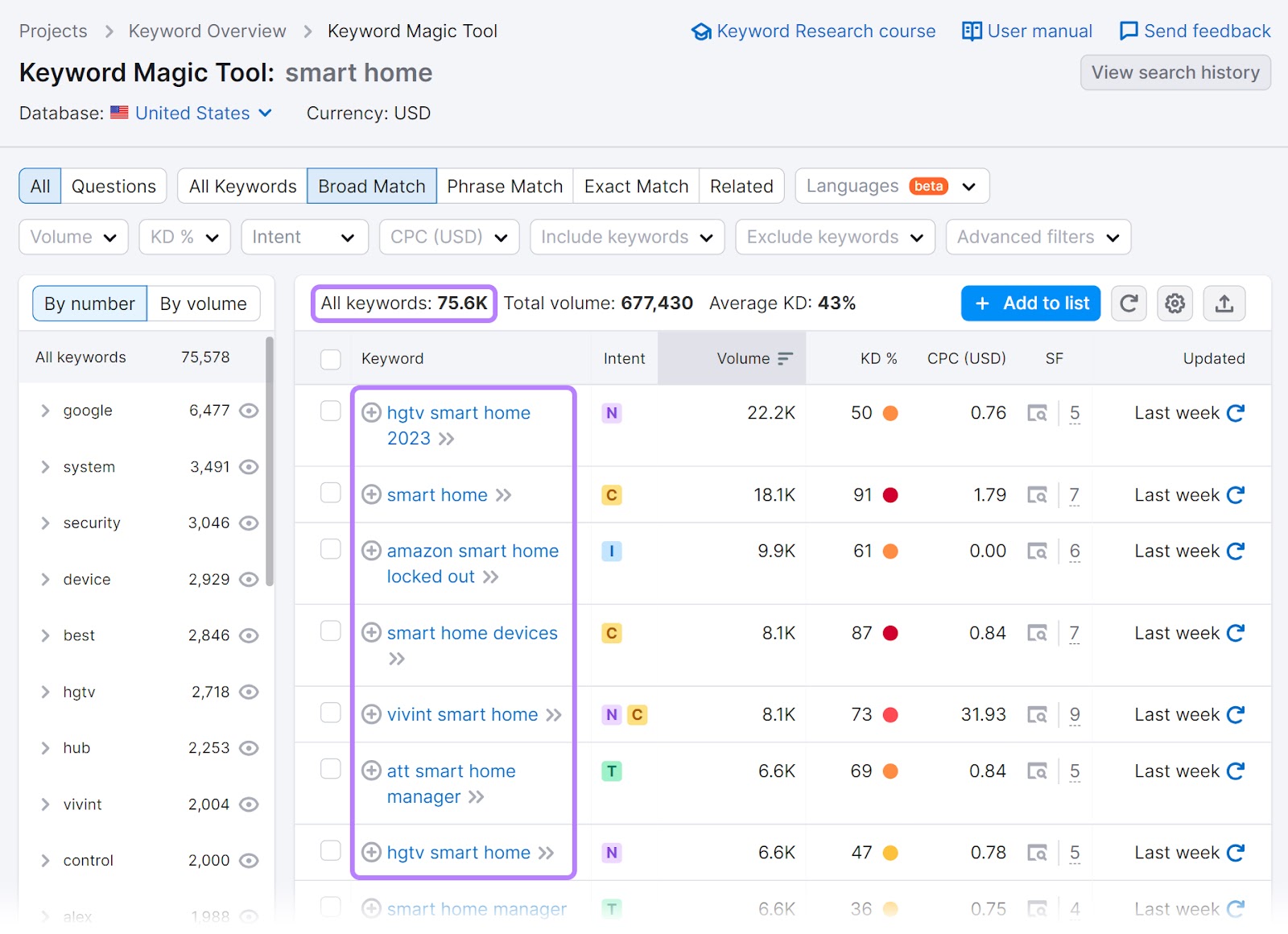1288x934 pixels.
Task: Click the plus icon beside hgtv smart home 2023
Action: click(x=371, y=412)
